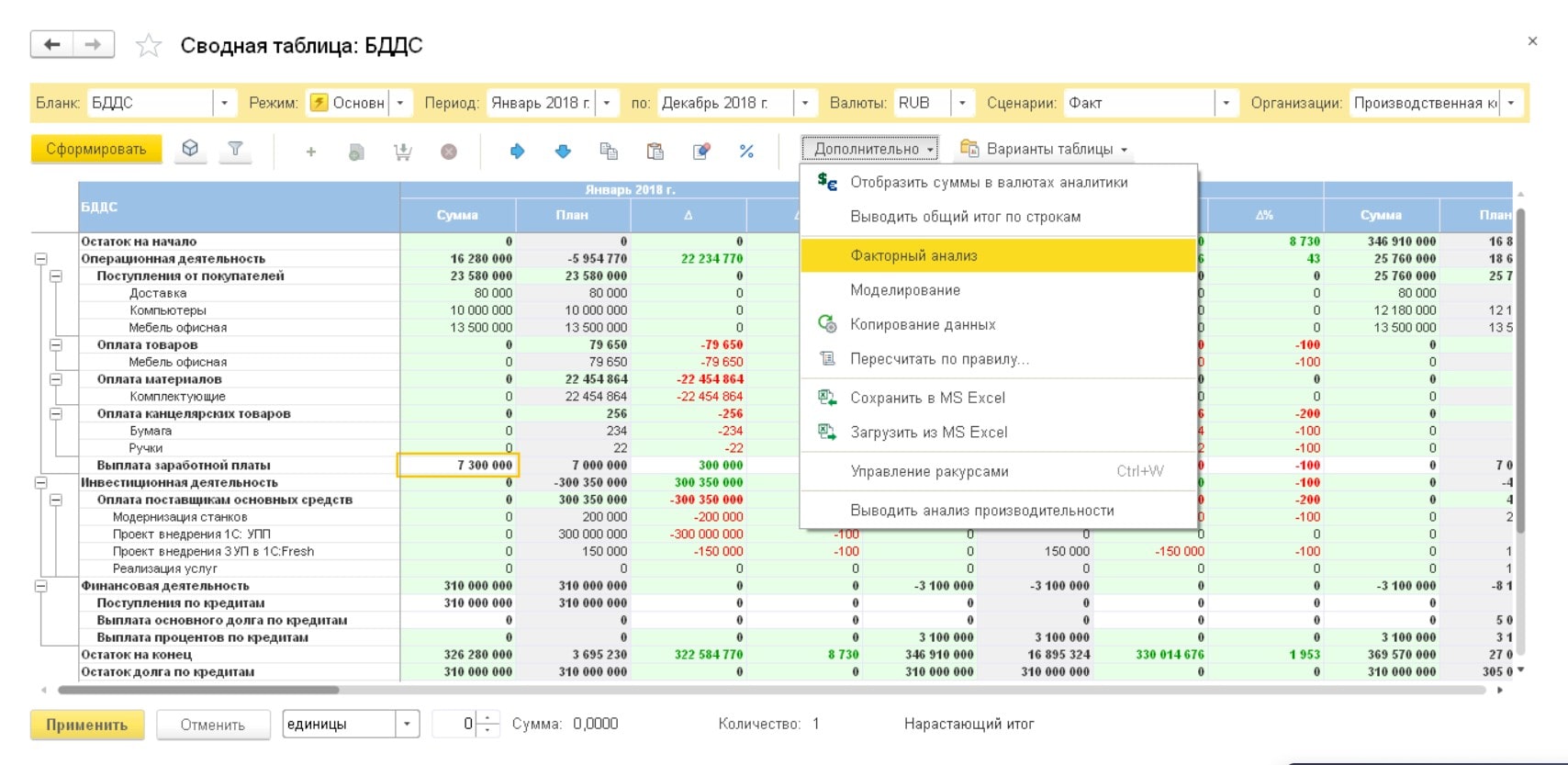Click the copy cells icon
Screen dimensions: 1568x765
[x=609, y=151]
